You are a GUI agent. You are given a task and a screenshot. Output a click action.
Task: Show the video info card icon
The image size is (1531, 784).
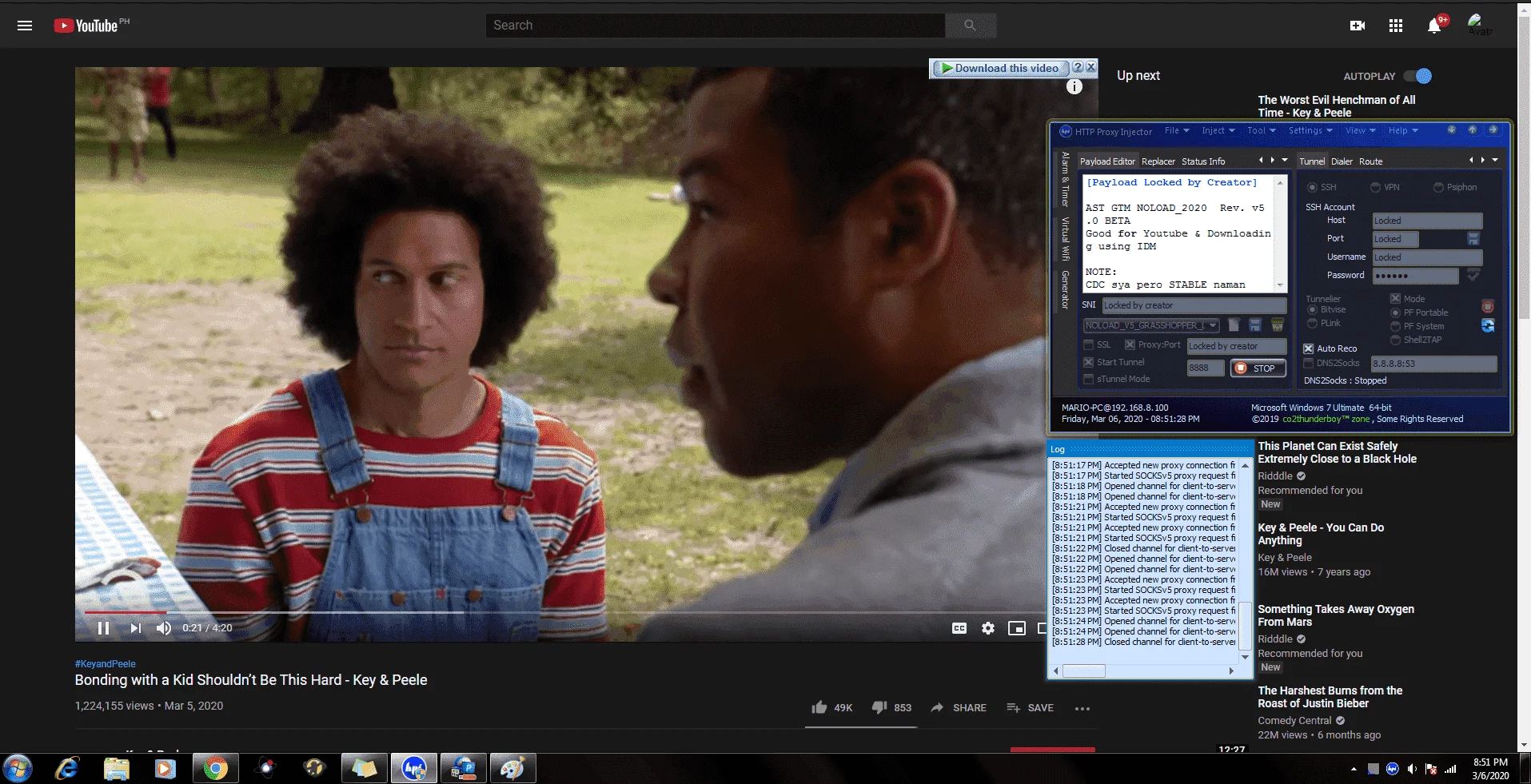[x=1074, y=86]
